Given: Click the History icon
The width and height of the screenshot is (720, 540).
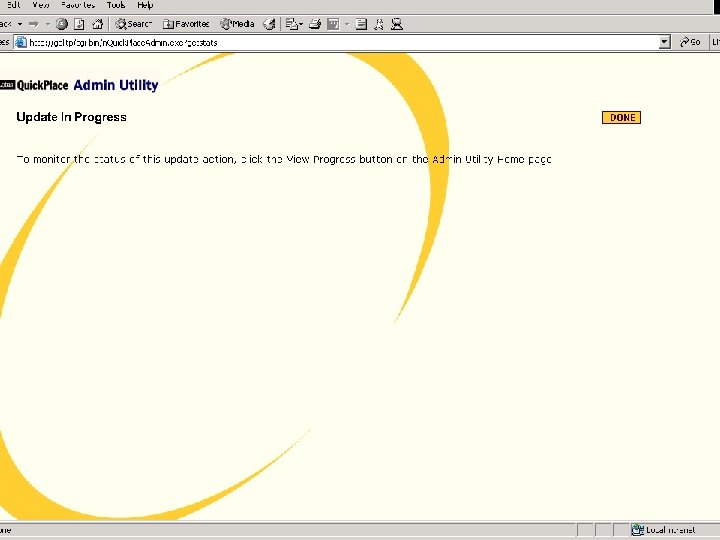Looking at the screenshot, I should [269, 24].
